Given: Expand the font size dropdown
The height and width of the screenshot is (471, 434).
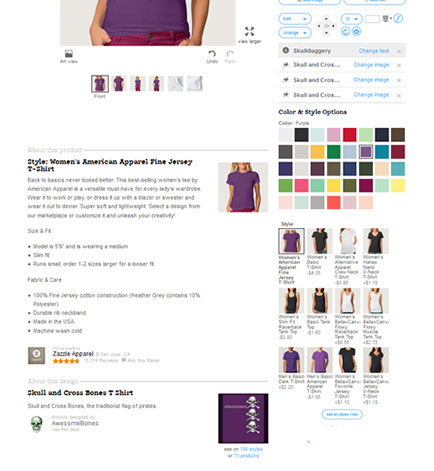Looking at the screenshot, I should pyautogui.click(x=352, y=19).
